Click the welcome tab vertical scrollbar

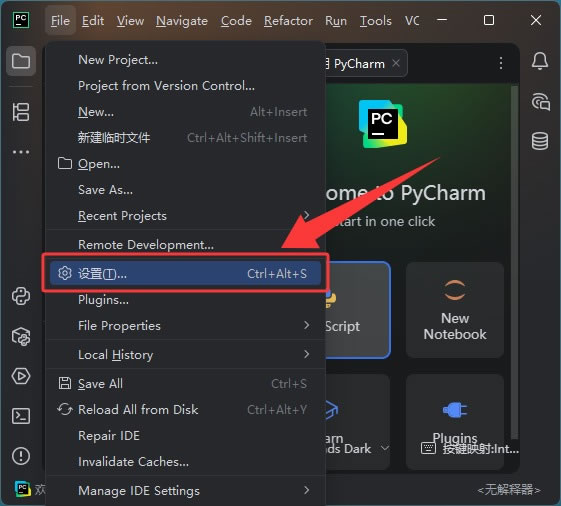[x=514, y=261]
